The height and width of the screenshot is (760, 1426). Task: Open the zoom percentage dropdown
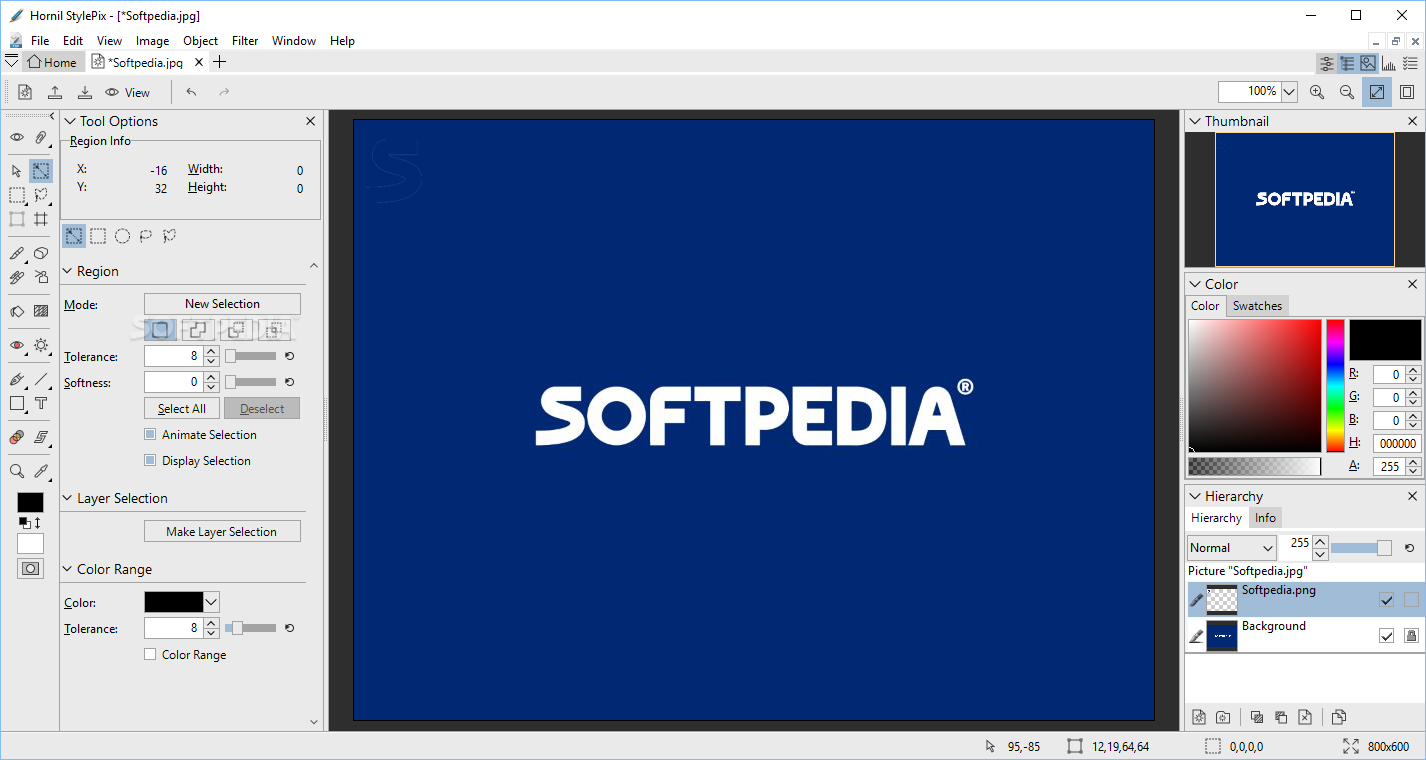click(1289, 92)
